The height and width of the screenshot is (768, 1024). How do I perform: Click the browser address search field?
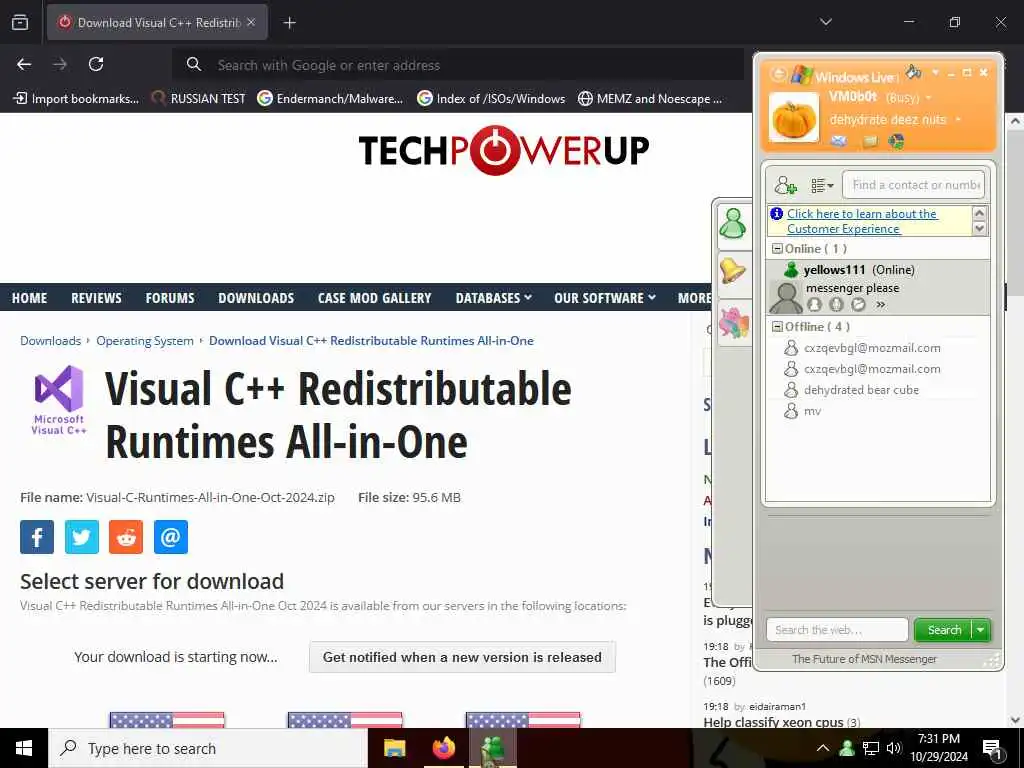click(458, 65)
